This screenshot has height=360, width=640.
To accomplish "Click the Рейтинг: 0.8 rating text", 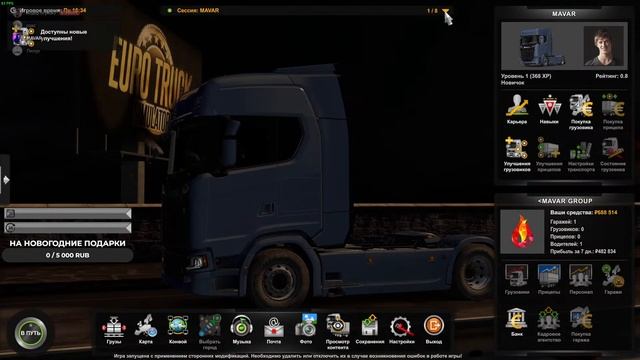I will [611, 76].
